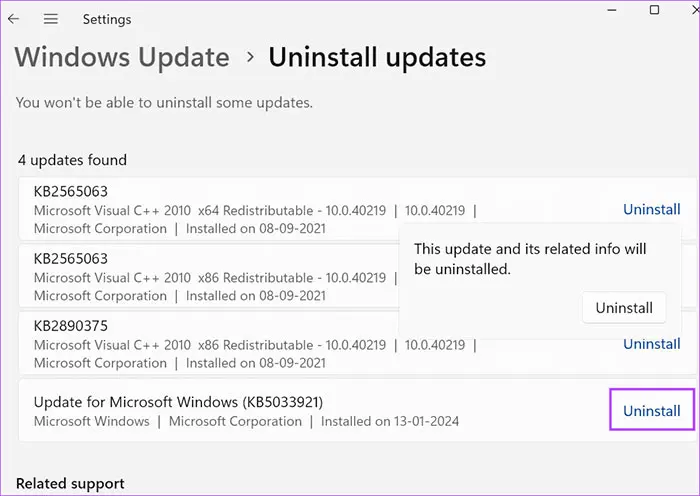Open the hamburger navigation menu
Screen dimensions: 700x496
point(51,19)
